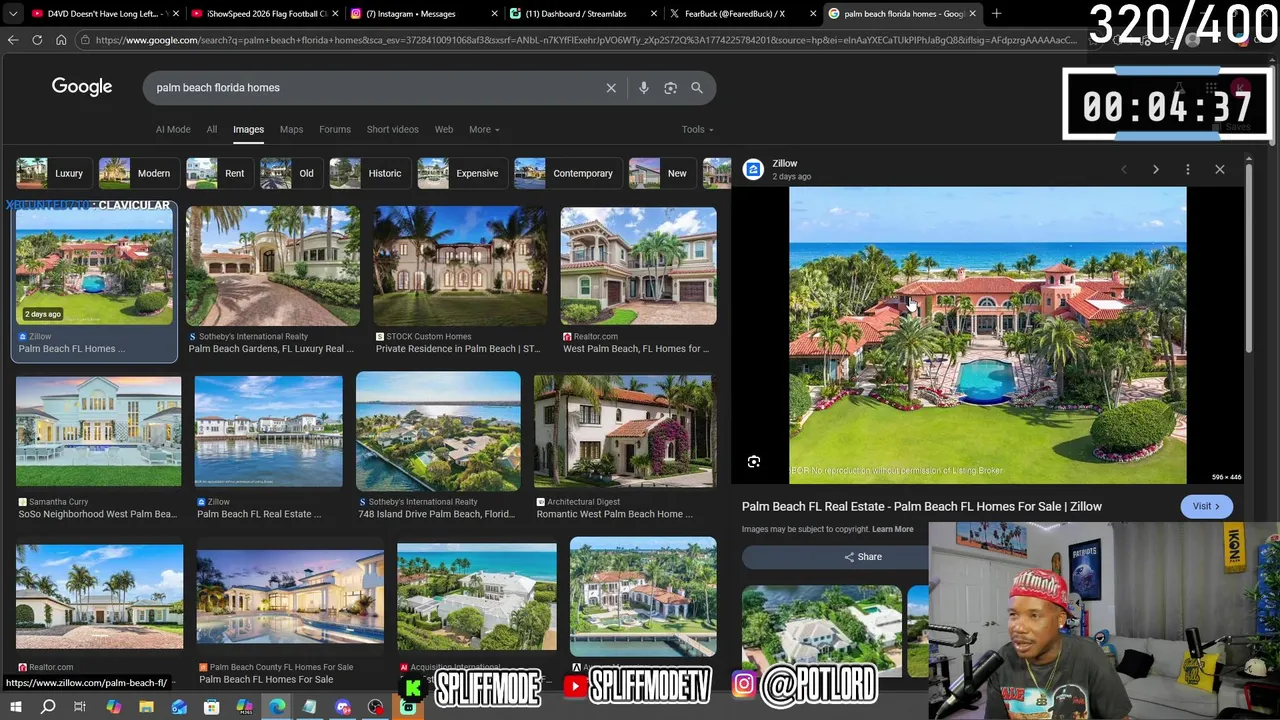Open Copilot from the taskbar
The image size is (1280, 720).
coord(113,707)
